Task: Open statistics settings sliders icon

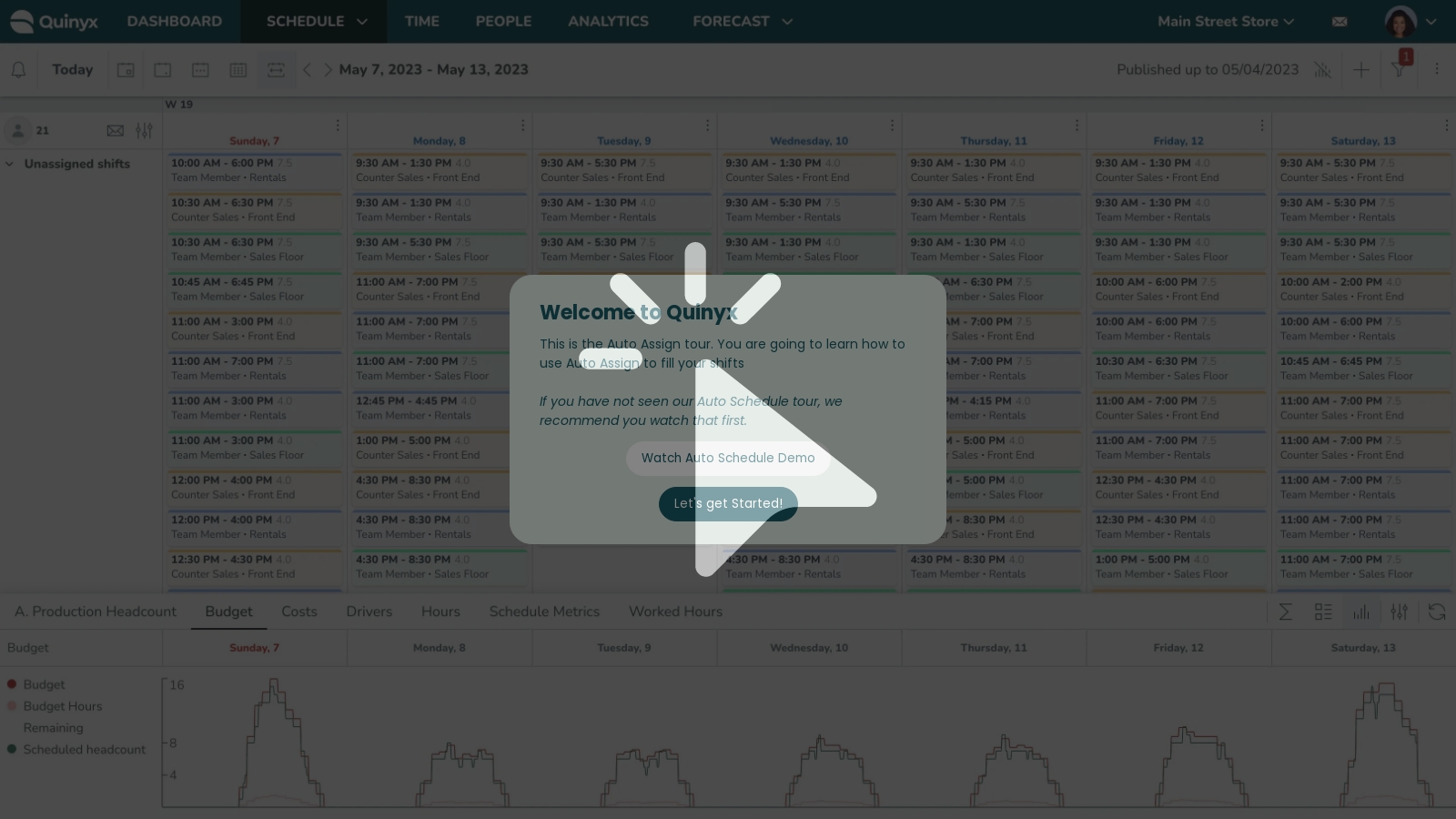Action: coord(1399,612)
